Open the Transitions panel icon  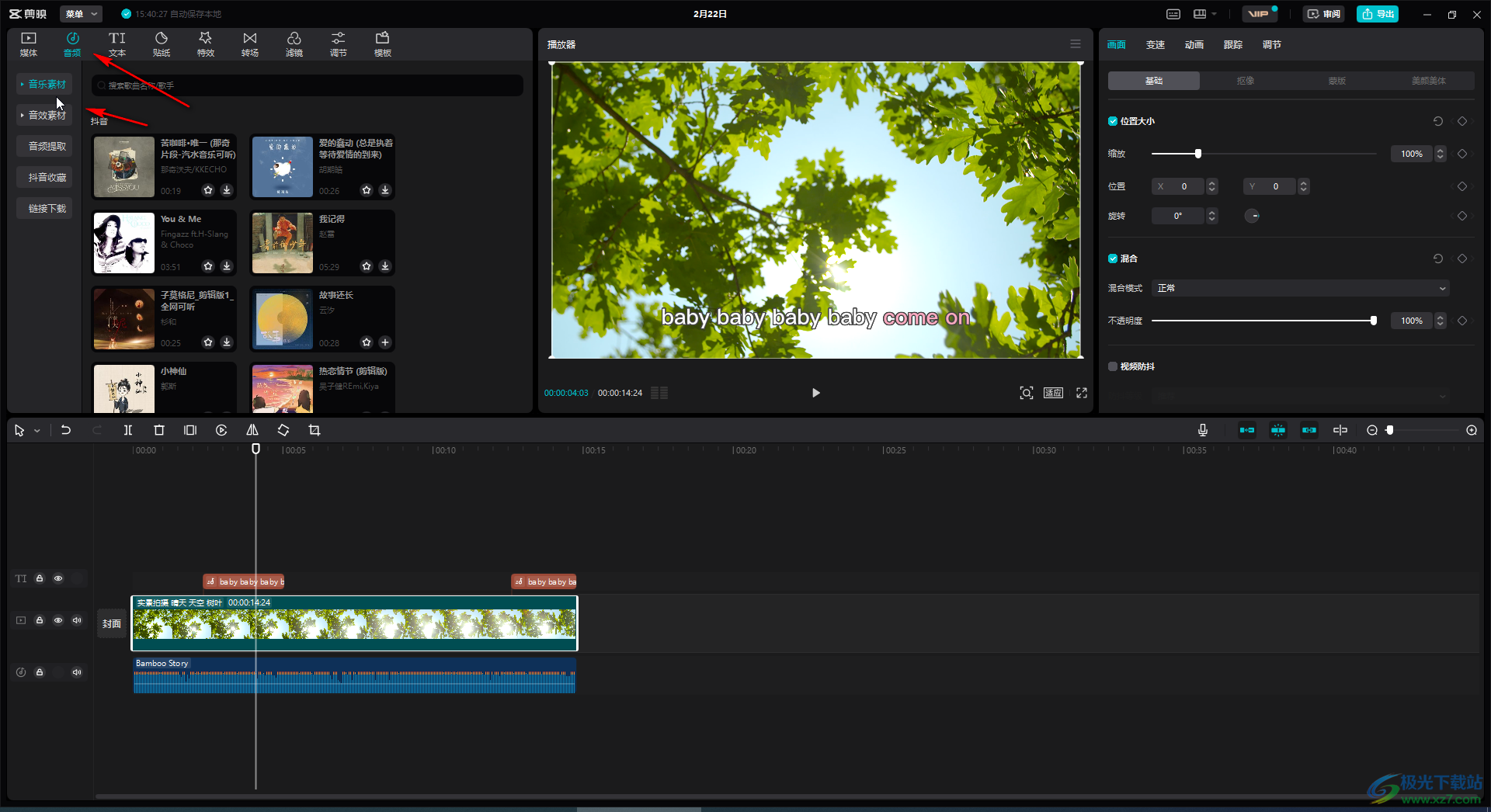pyautogui.click(x=250, y=44)
